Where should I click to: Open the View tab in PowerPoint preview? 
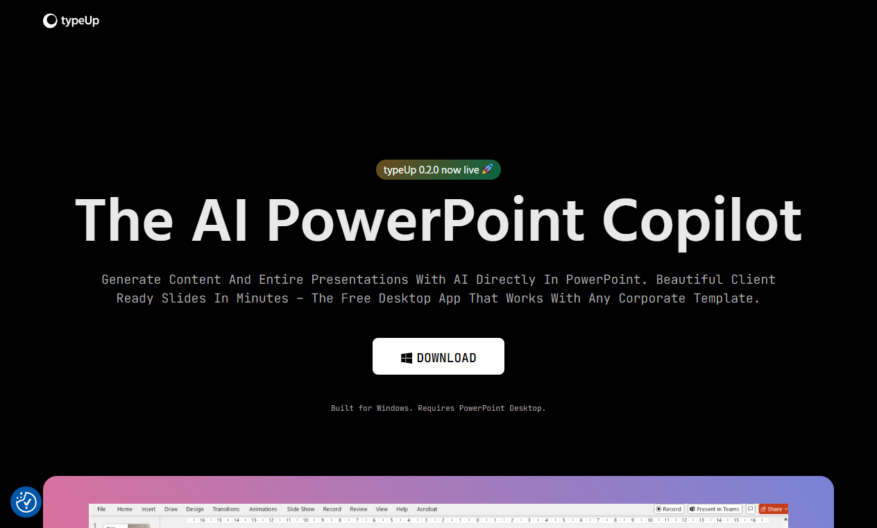[381, 509]
